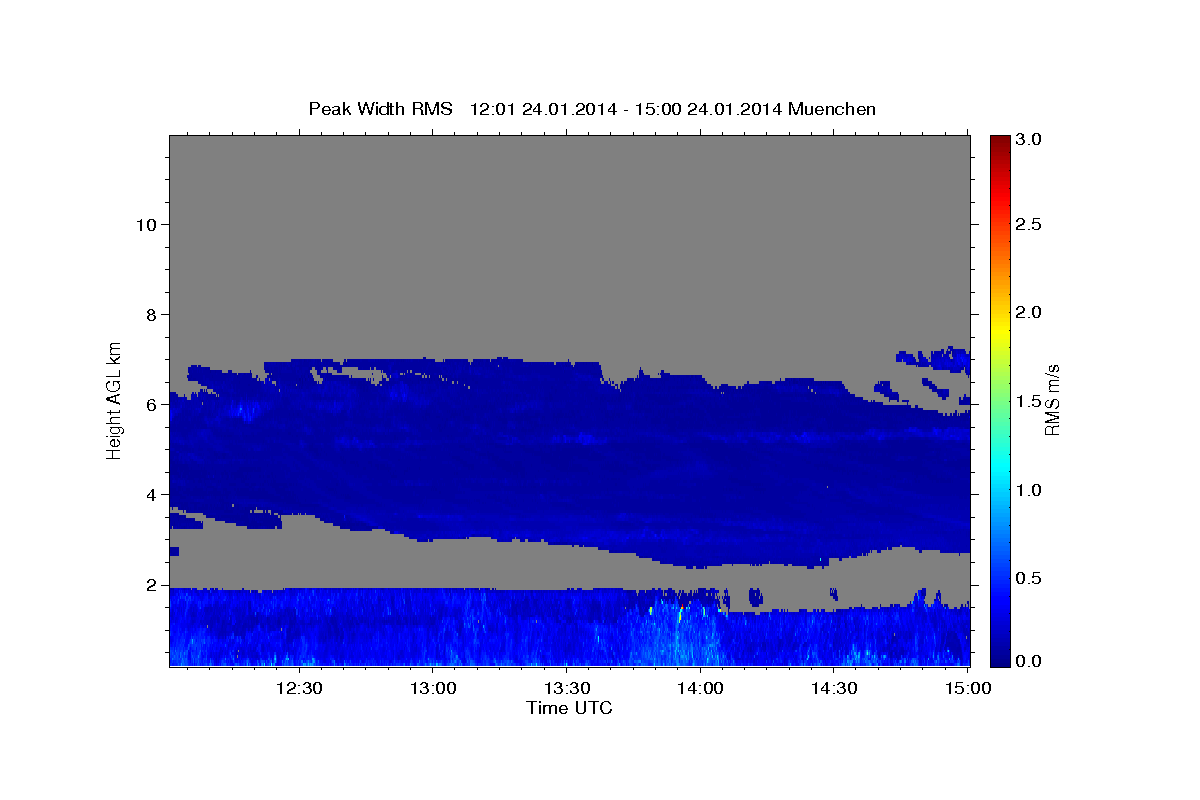
Task: Click the height tick label '4'
Action: [150, 495]
